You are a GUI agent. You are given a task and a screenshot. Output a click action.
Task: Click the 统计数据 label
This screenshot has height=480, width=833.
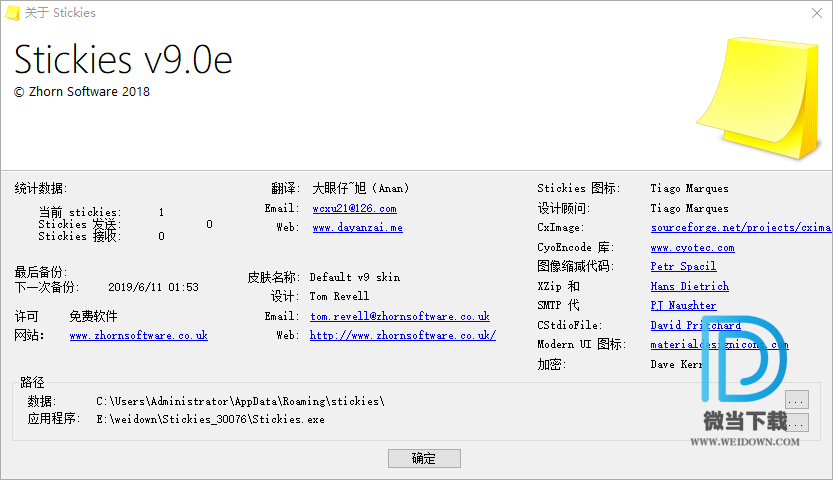[41, 188]
